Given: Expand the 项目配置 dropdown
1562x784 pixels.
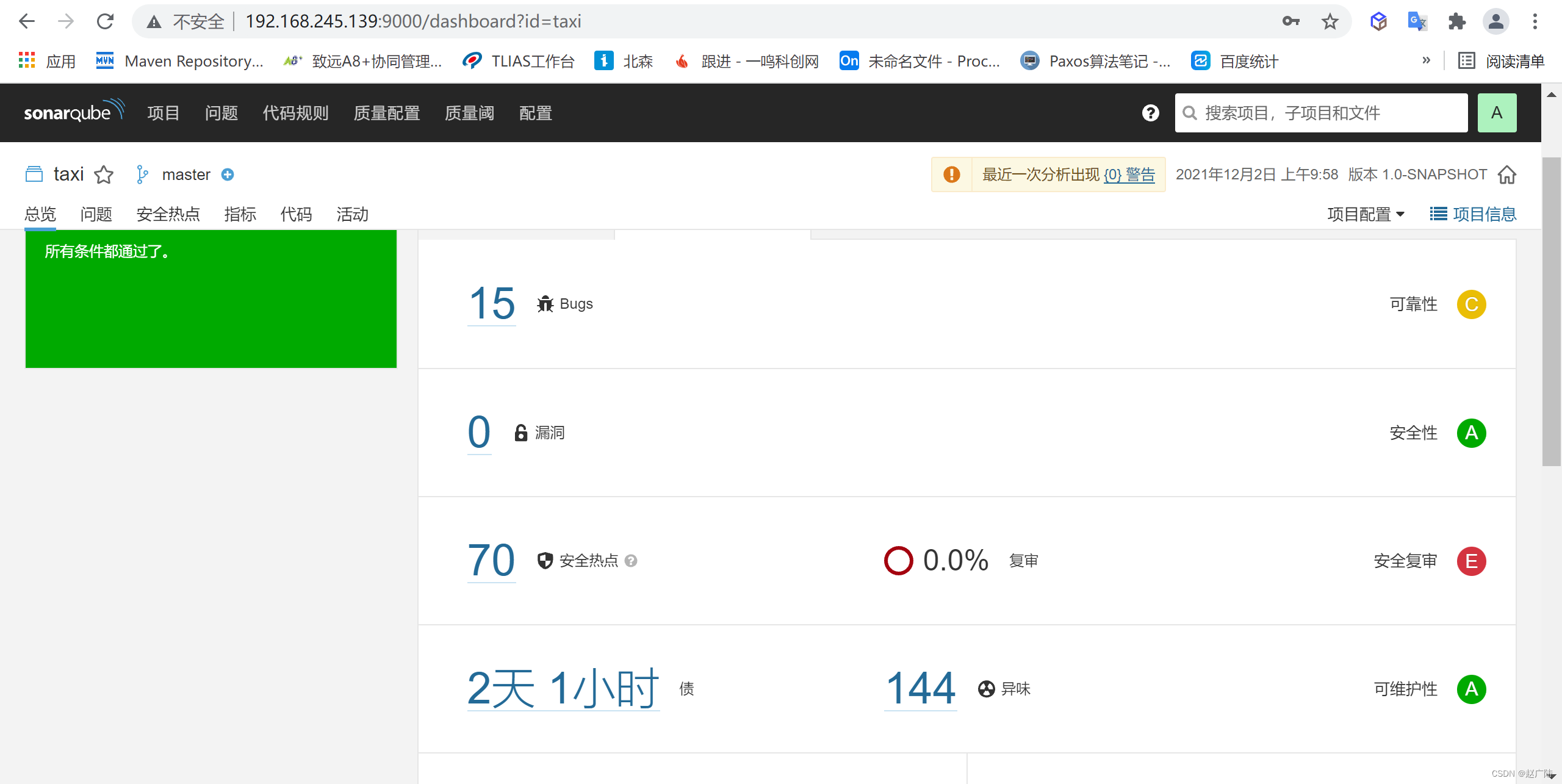Looking at the screenshot, I should (x=1366, y=214).
